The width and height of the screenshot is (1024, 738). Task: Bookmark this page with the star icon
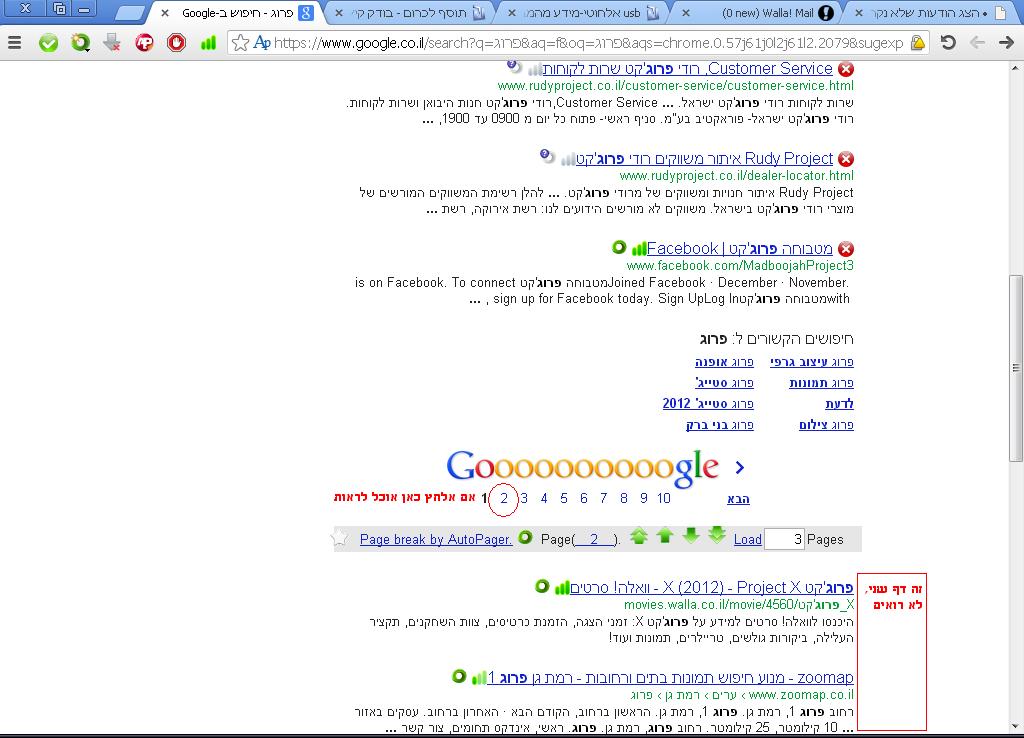pos(240,43)
